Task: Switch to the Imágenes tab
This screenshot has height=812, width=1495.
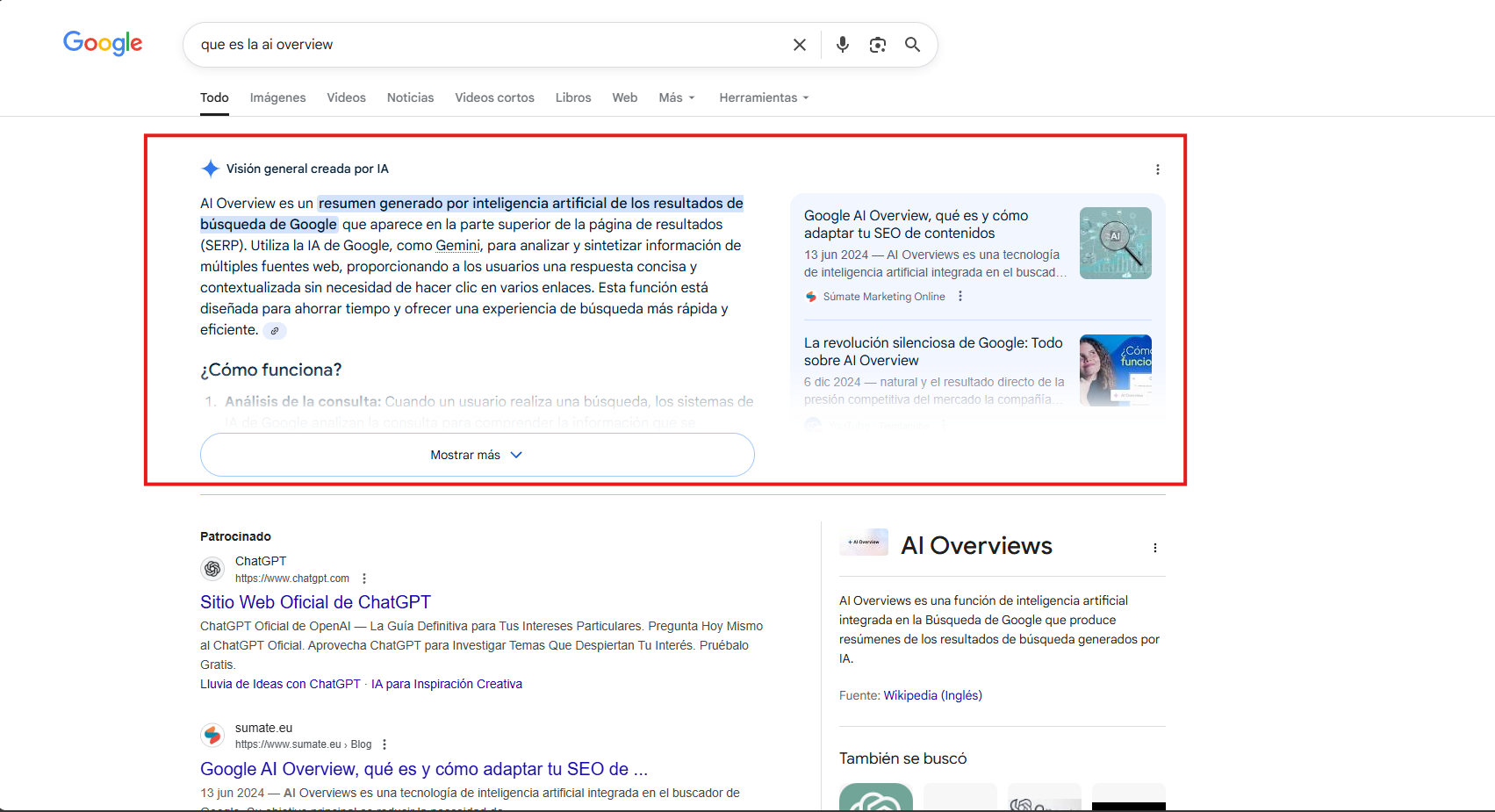Action: [x=278, y=97]
